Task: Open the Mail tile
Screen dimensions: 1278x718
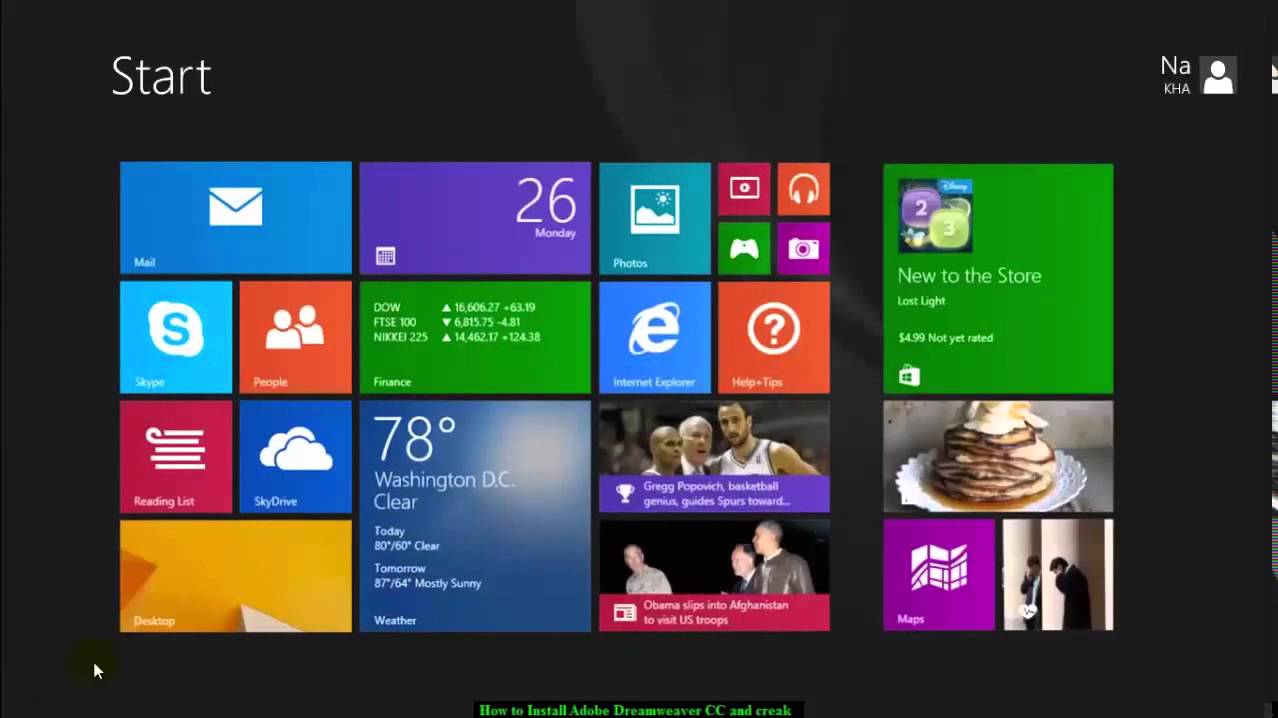Action: (x=236, y=217)
